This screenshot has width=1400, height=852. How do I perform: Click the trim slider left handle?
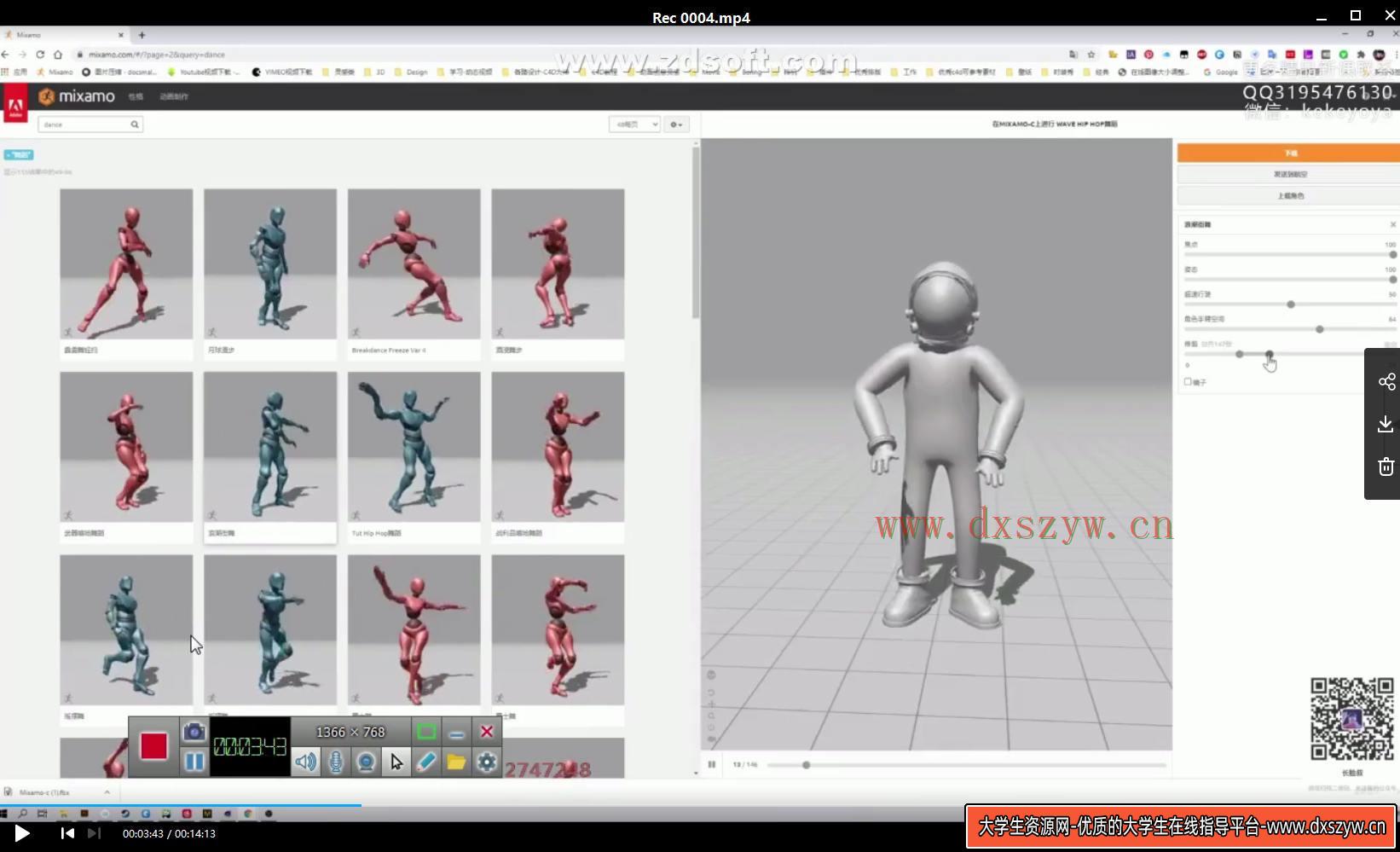(1239, 354)
